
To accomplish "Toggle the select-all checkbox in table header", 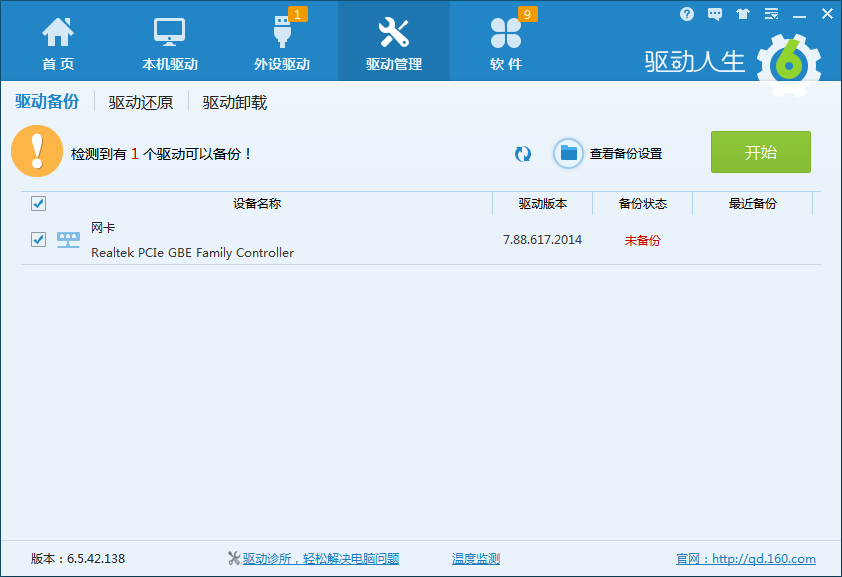I will coord(38,204).
